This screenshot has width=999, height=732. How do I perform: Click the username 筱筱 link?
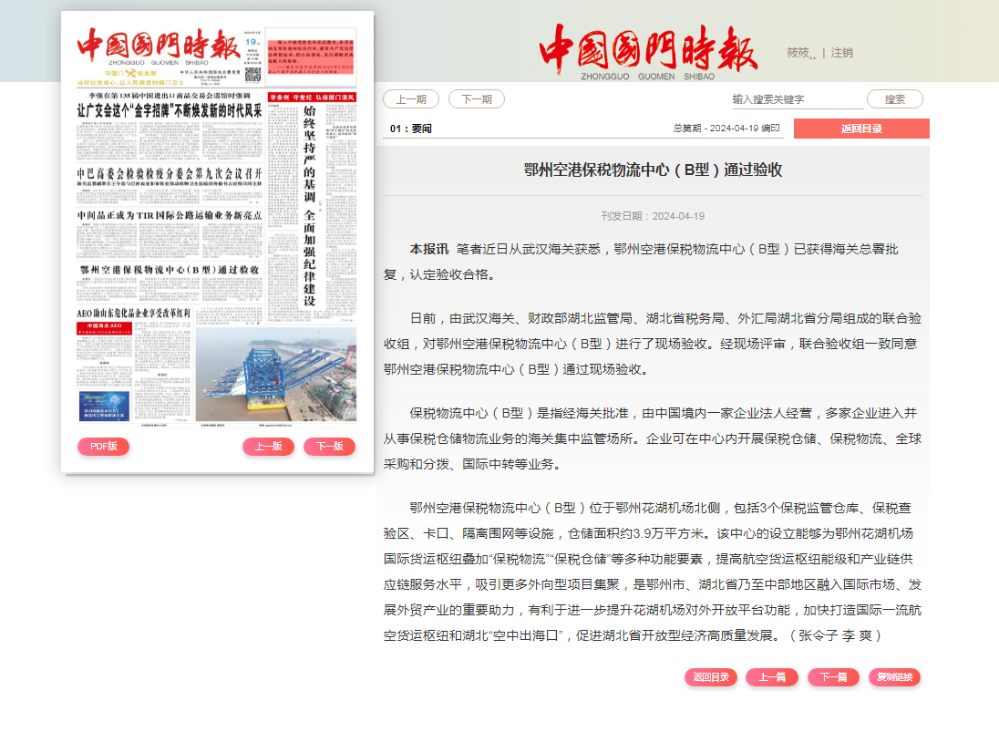(x=800, y=53)
